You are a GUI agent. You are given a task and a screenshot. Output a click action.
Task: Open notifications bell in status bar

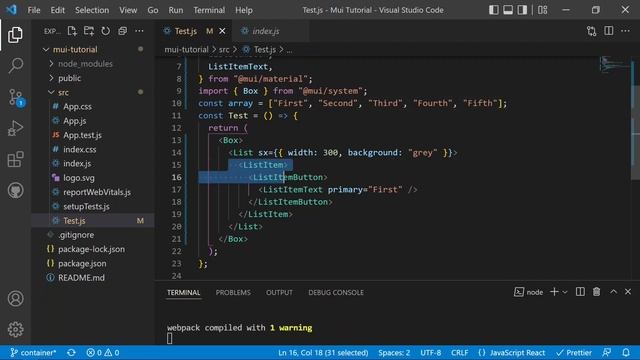[626, 353]
